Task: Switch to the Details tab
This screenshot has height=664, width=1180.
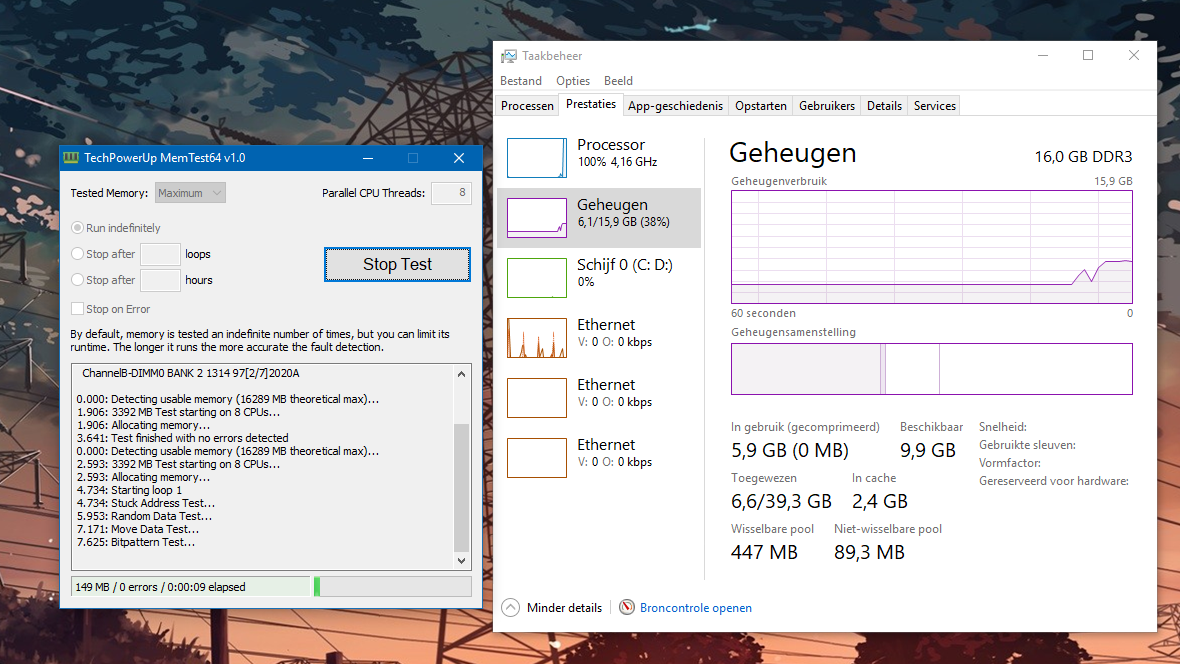Action: 884,105
